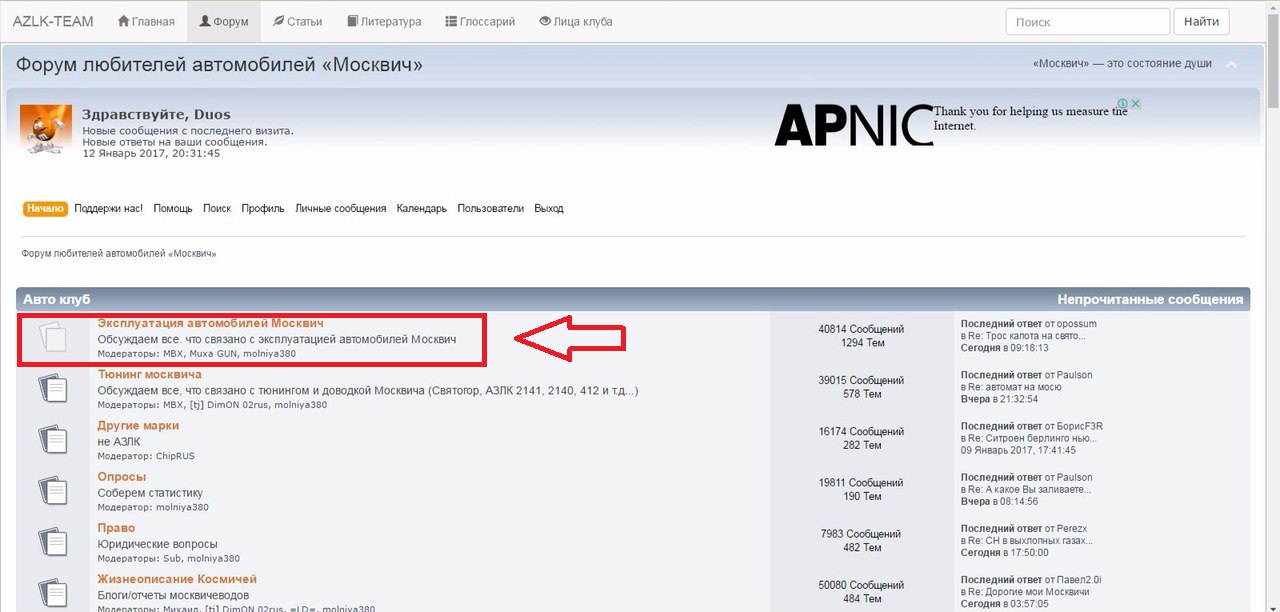Open Новые ответы на ваши сообщения link

point(175,142)
